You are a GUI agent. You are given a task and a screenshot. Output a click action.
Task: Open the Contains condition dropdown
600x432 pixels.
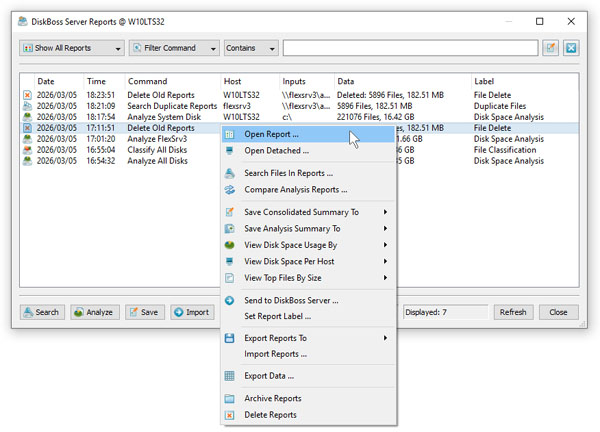[251, 48]
